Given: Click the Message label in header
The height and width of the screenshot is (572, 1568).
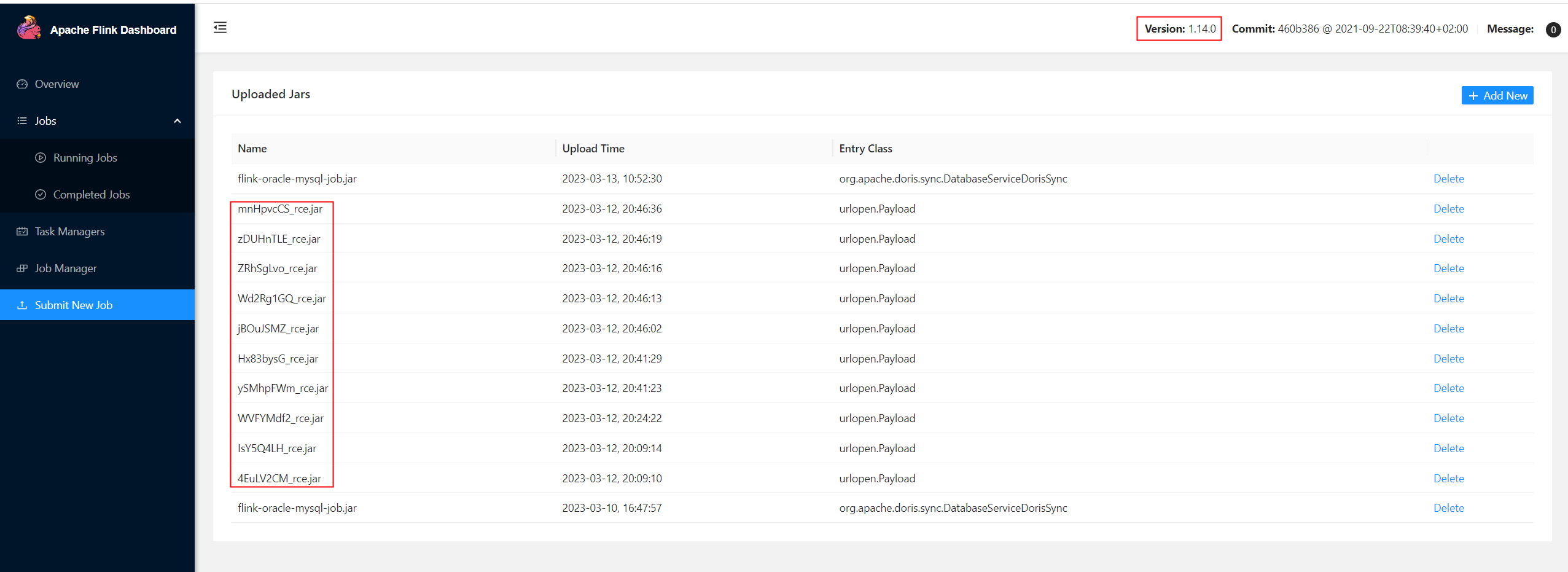Looking at the screenshot, I should click(x=1510, y=29).
